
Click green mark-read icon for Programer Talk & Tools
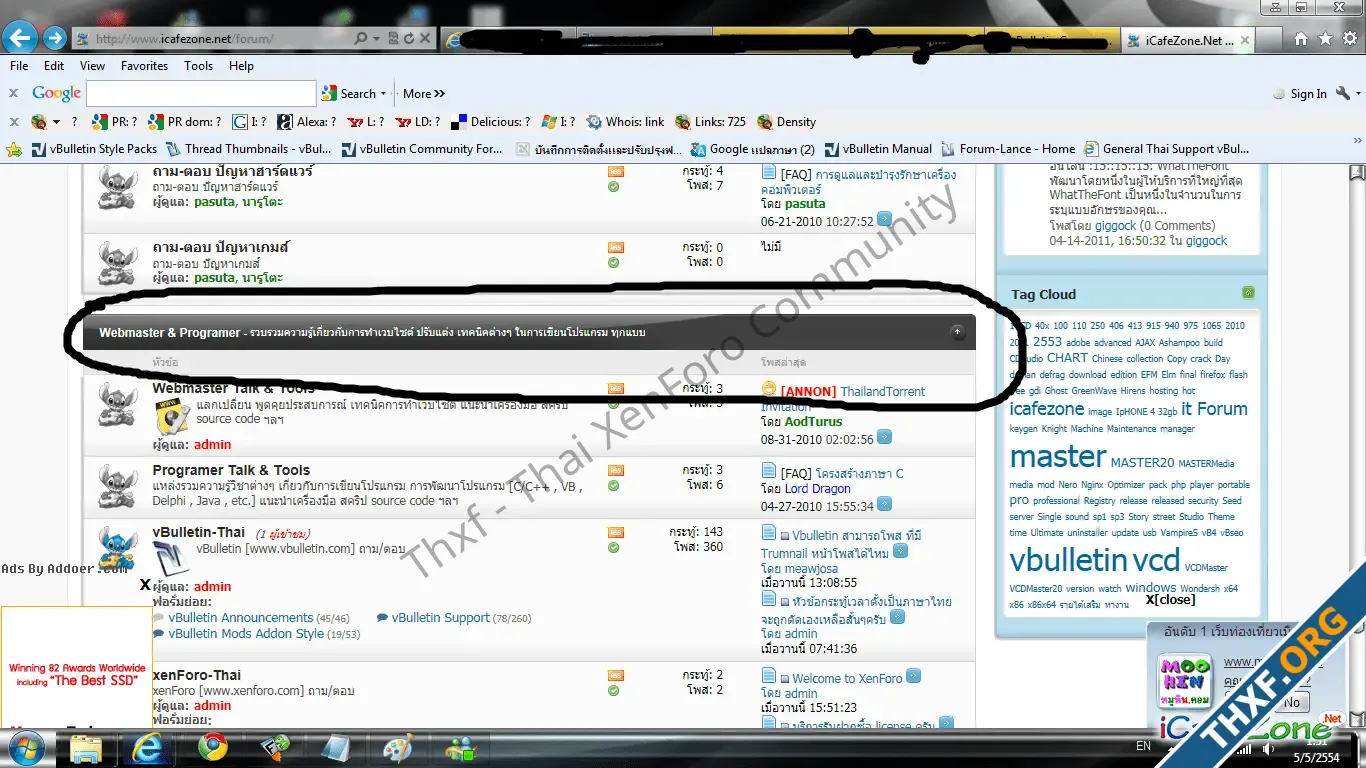614,485
